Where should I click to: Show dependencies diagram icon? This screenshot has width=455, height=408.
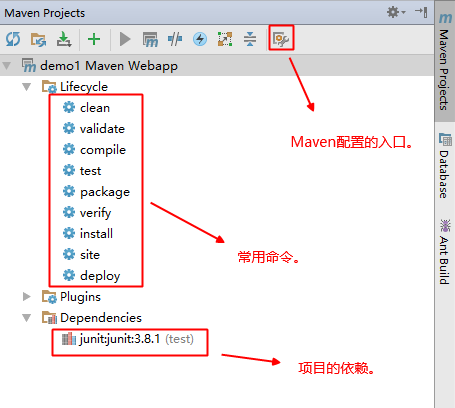(225, 39)
